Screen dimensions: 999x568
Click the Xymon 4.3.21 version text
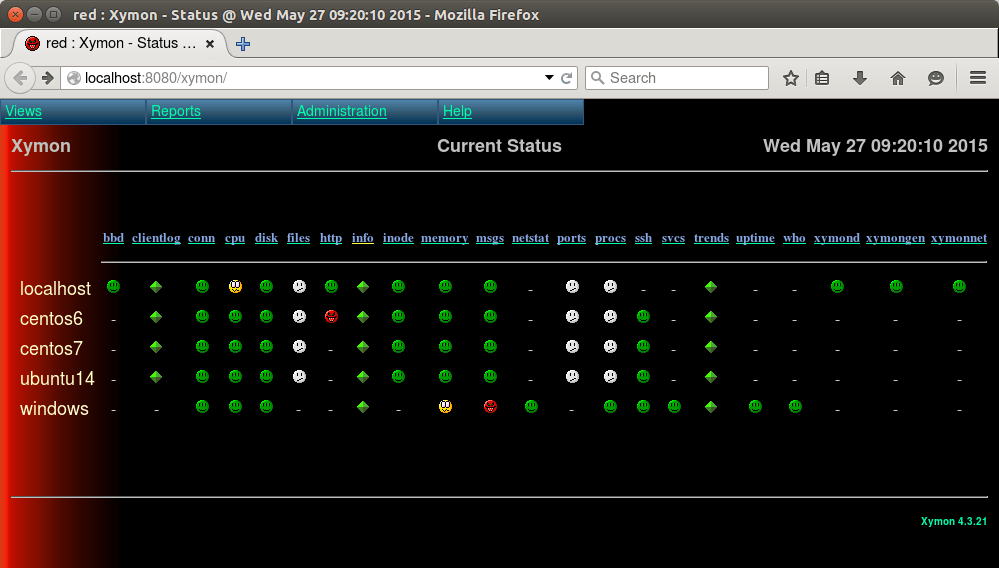pos(954,521)
